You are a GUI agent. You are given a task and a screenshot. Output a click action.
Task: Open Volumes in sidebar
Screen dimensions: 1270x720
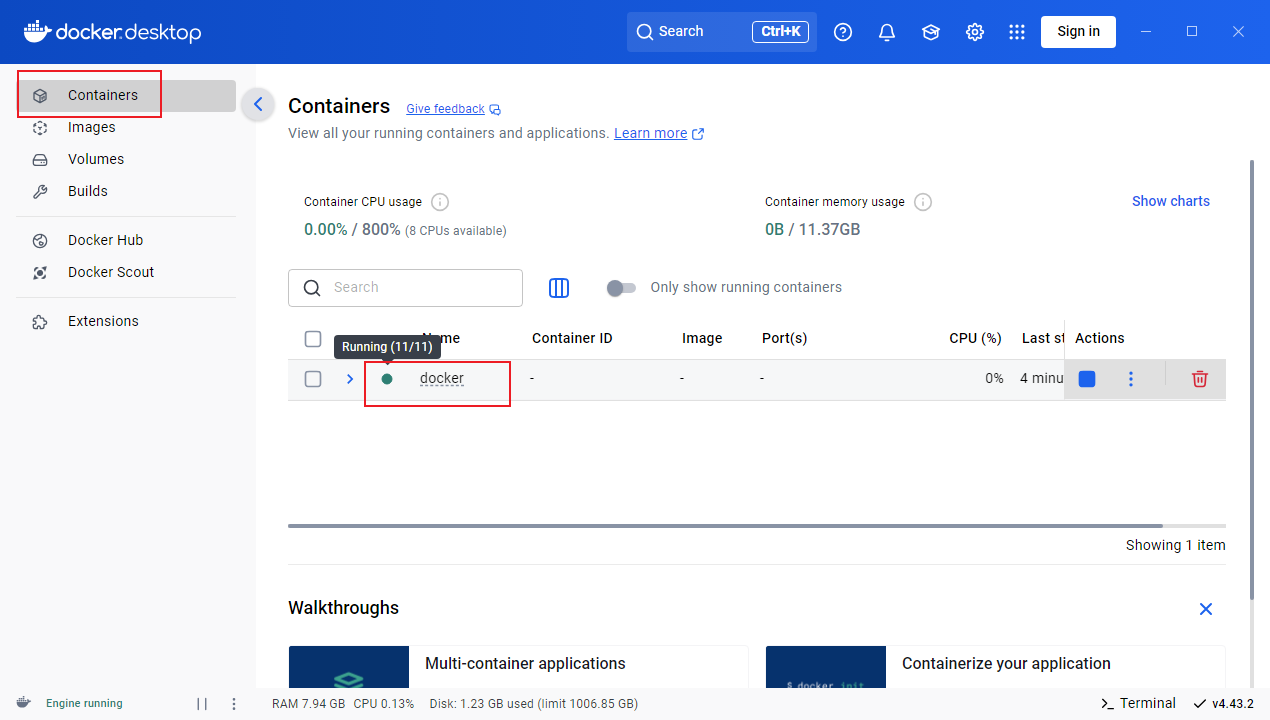95,159
